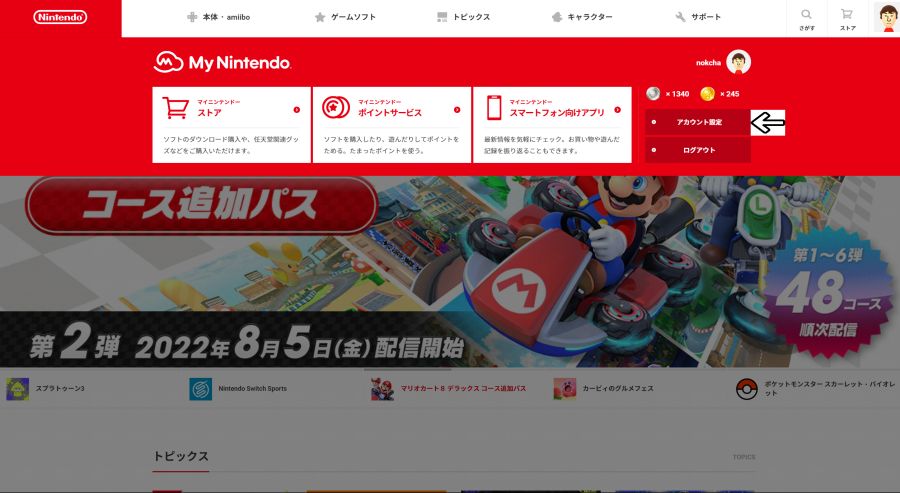The height and width of the screenshot is (493, 900).
Task: Click the Mii avatar in top-right corner
Action: [886, 17]
